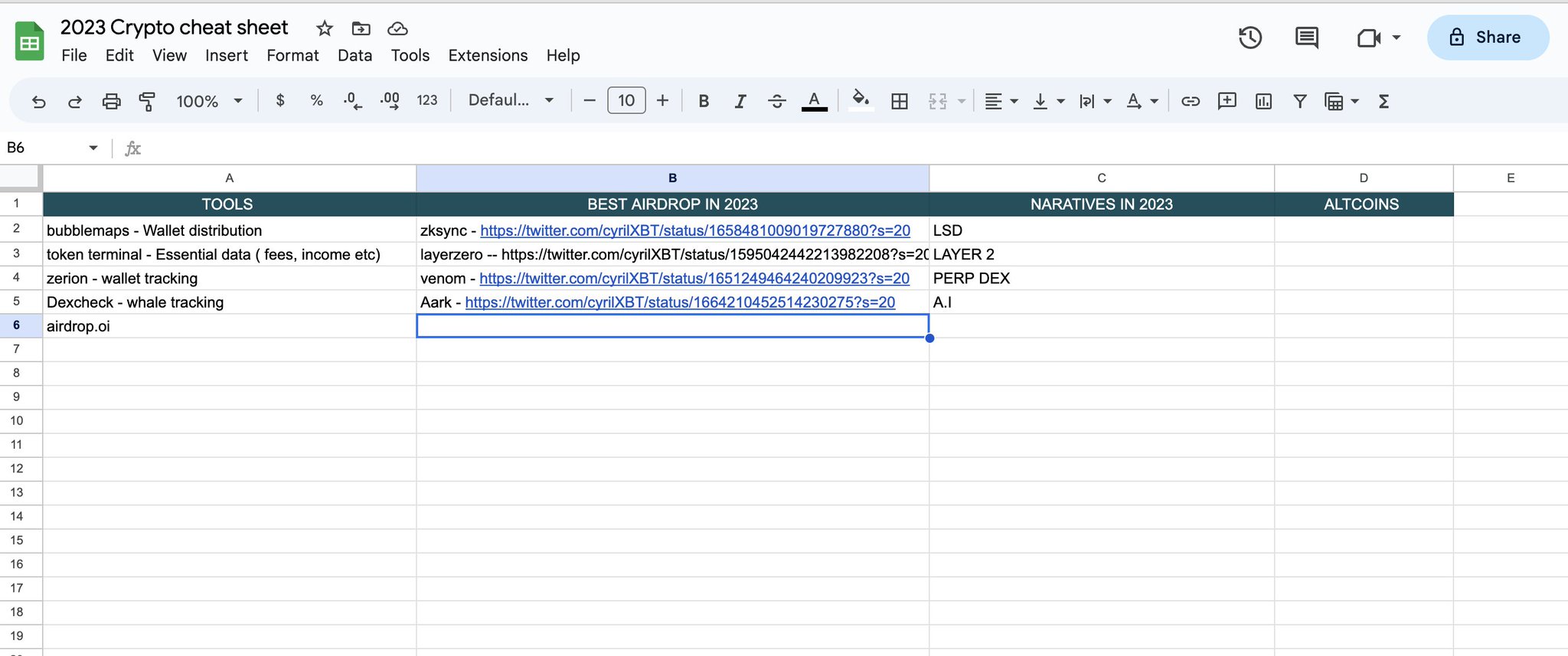
Task: Open the File menu
Action: click(73, 55)
